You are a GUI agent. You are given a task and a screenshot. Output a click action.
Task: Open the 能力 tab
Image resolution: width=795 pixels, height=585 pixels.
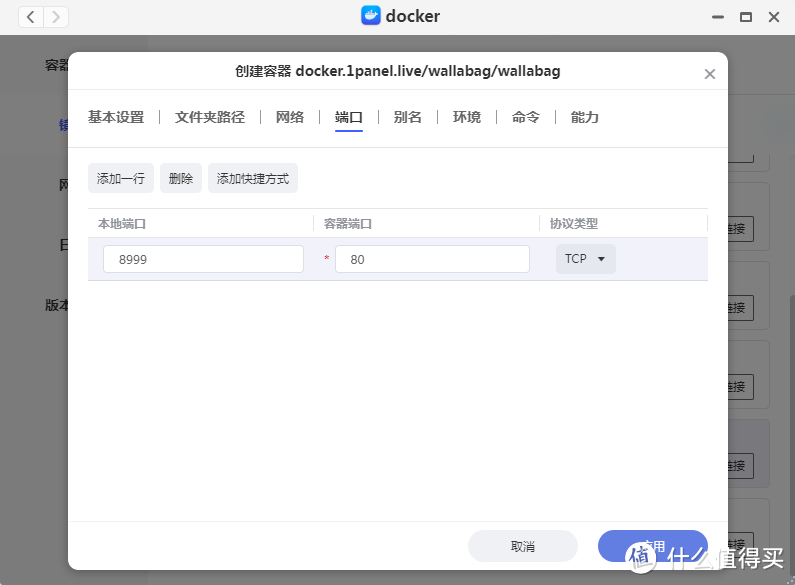[x=585, y=117]
